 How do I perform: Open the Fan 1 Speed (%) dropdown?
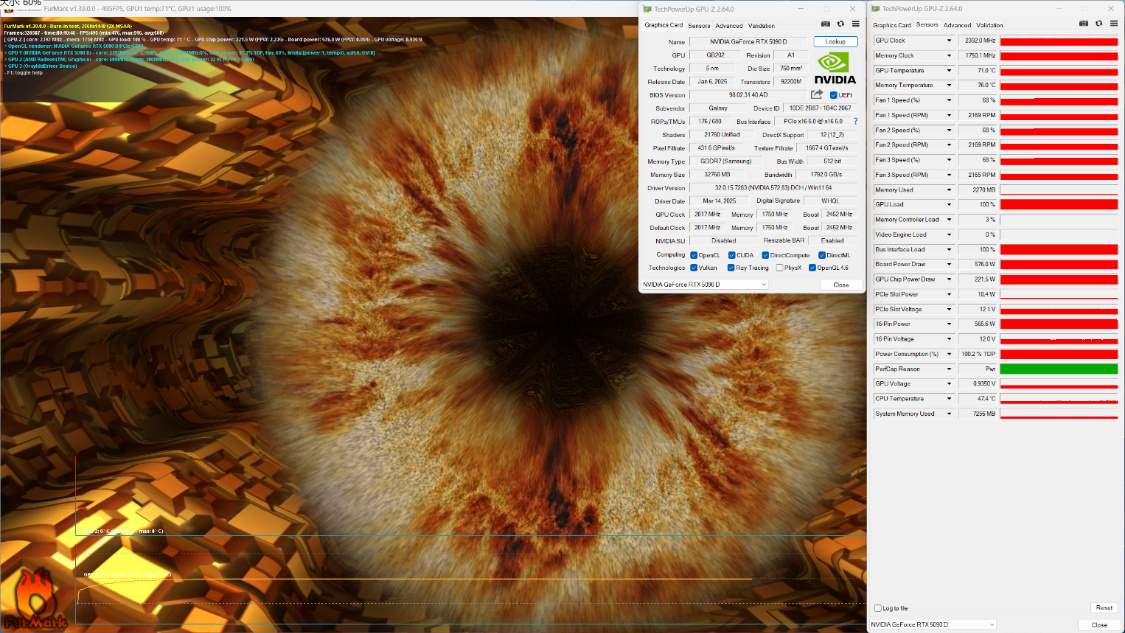(949, 100)
